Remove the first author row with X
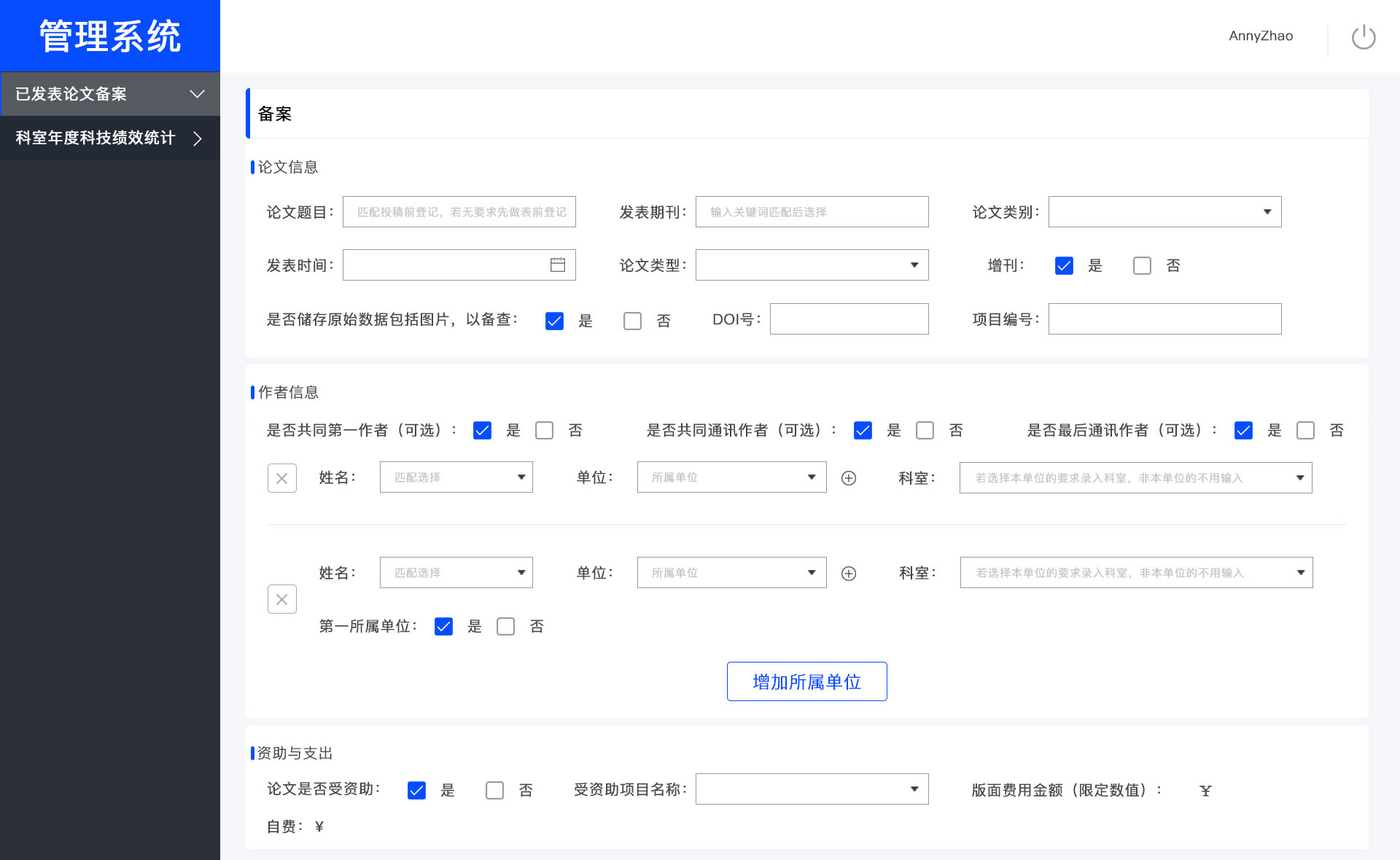Image resolution: width=1400 pixels, height=860 pixels. tap(281, 478)
